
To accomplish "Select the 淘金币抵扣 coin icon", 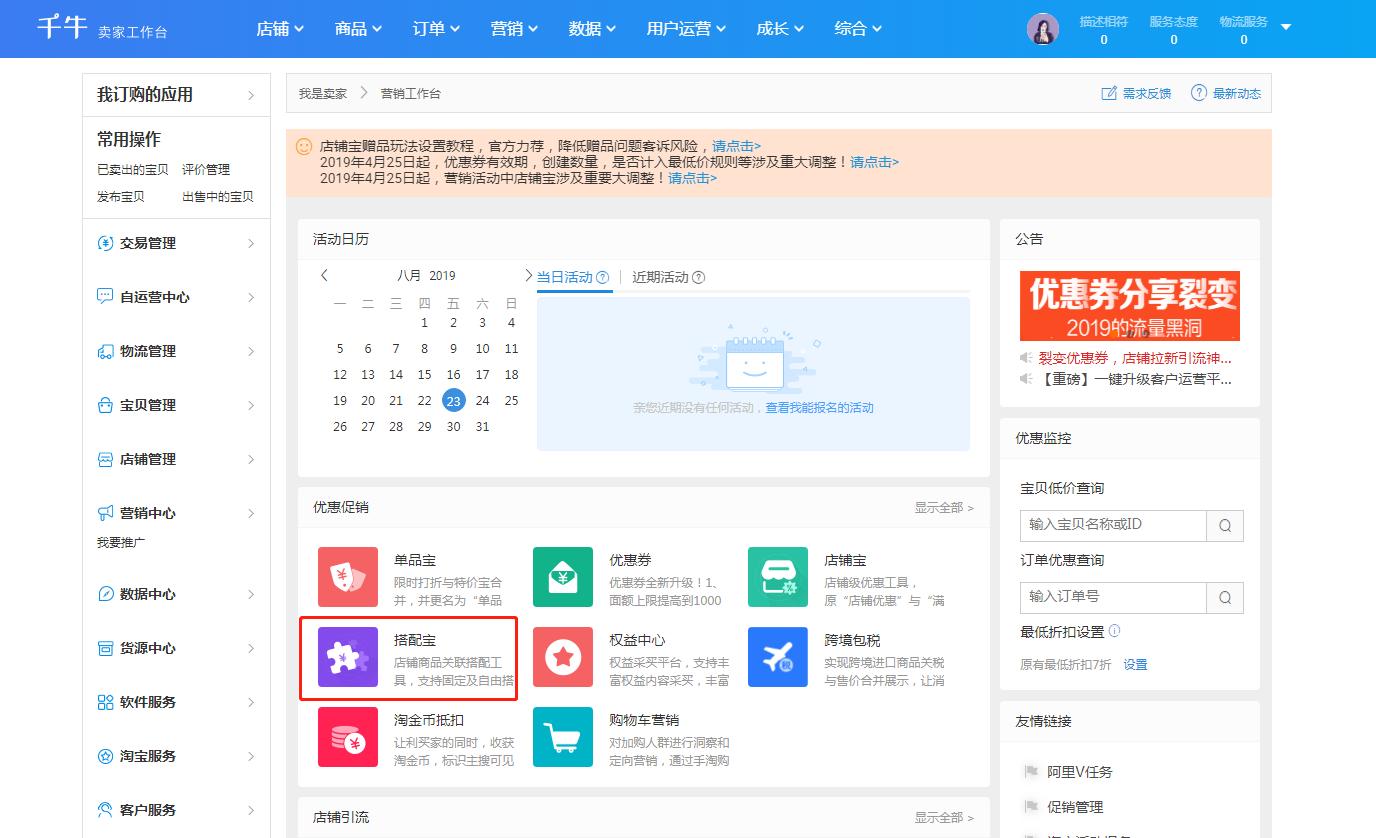I will point(347,738).
